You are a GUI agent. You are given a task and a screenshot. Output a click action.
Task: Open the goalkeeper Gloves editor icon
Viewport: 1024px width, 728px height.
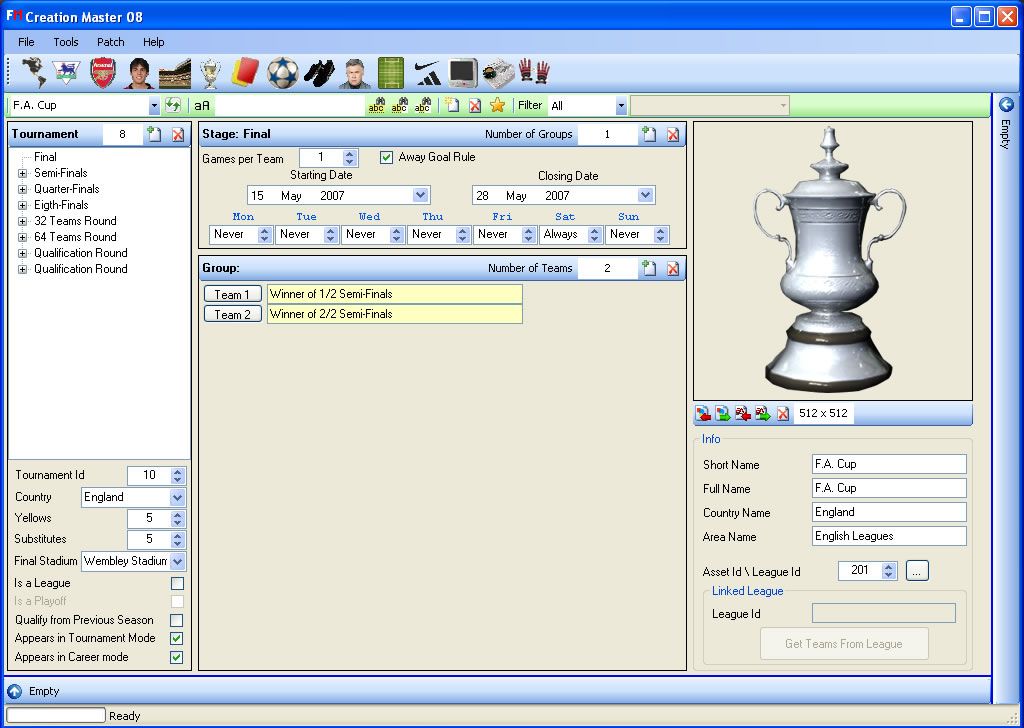tap(534, 72)
